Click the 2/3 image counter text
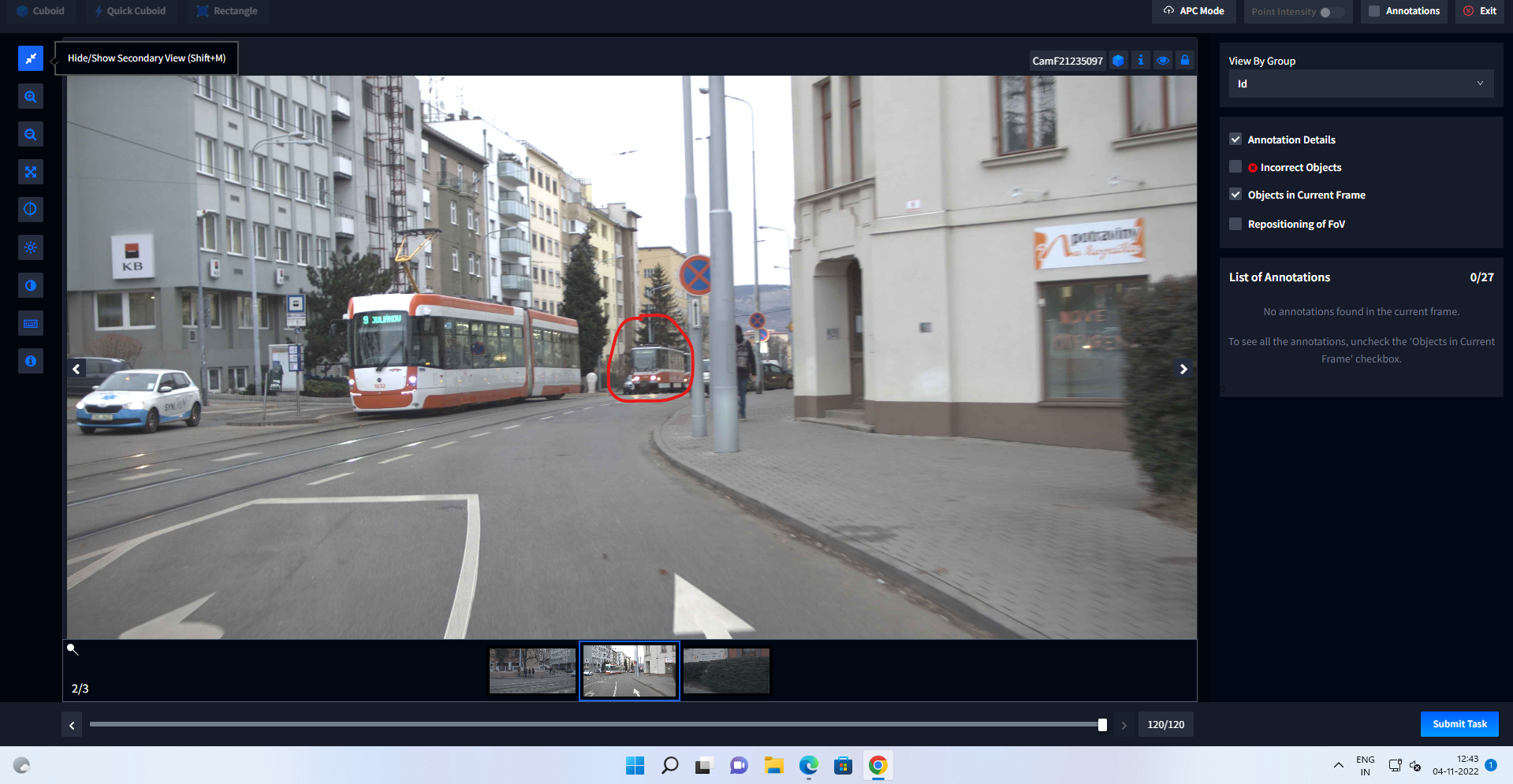This screenshot has width=1513, height=784. pos(80,689)
